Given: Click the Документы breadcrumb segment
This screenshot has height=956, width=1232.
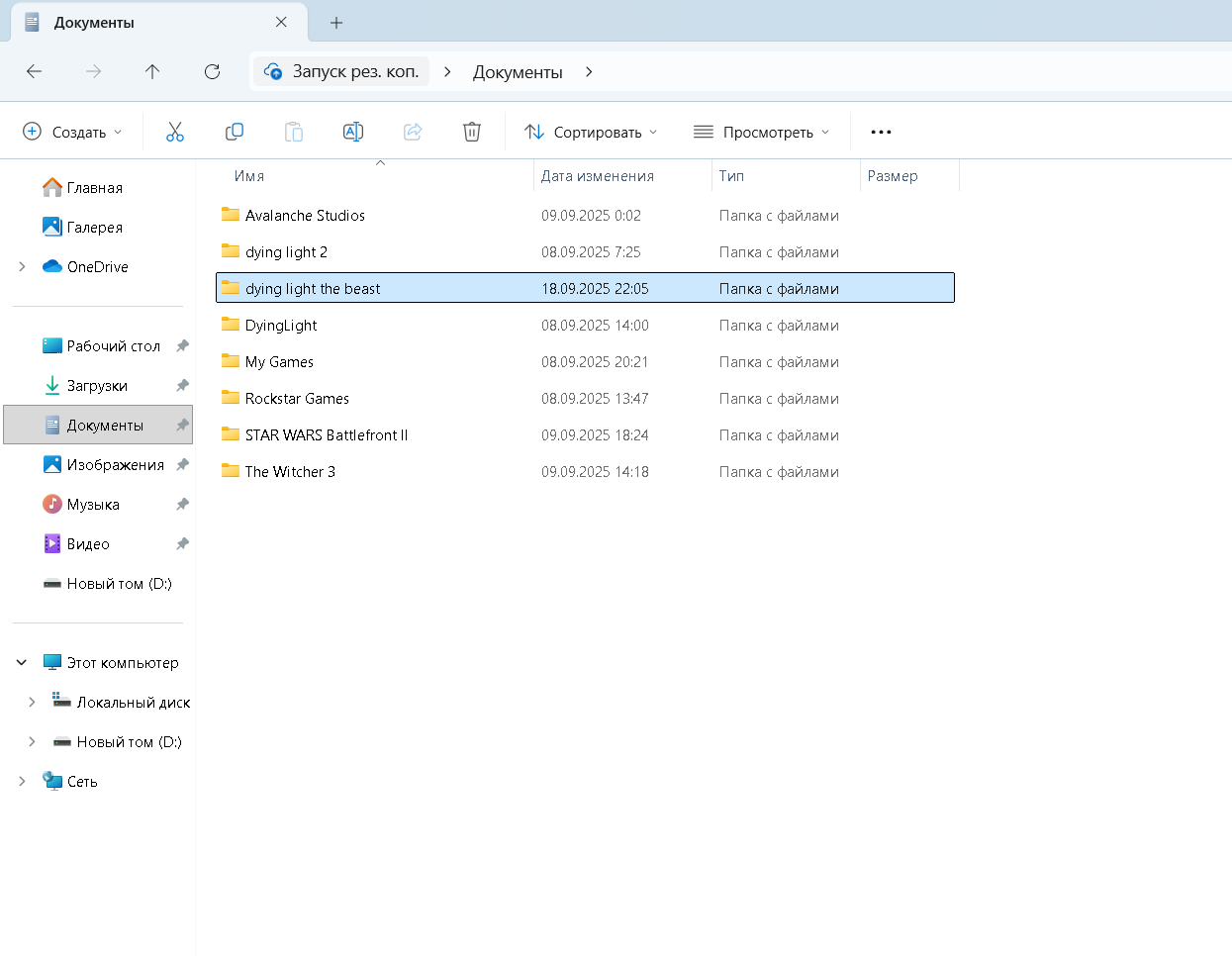Looking at the screenshot, I should click(518, 72).
